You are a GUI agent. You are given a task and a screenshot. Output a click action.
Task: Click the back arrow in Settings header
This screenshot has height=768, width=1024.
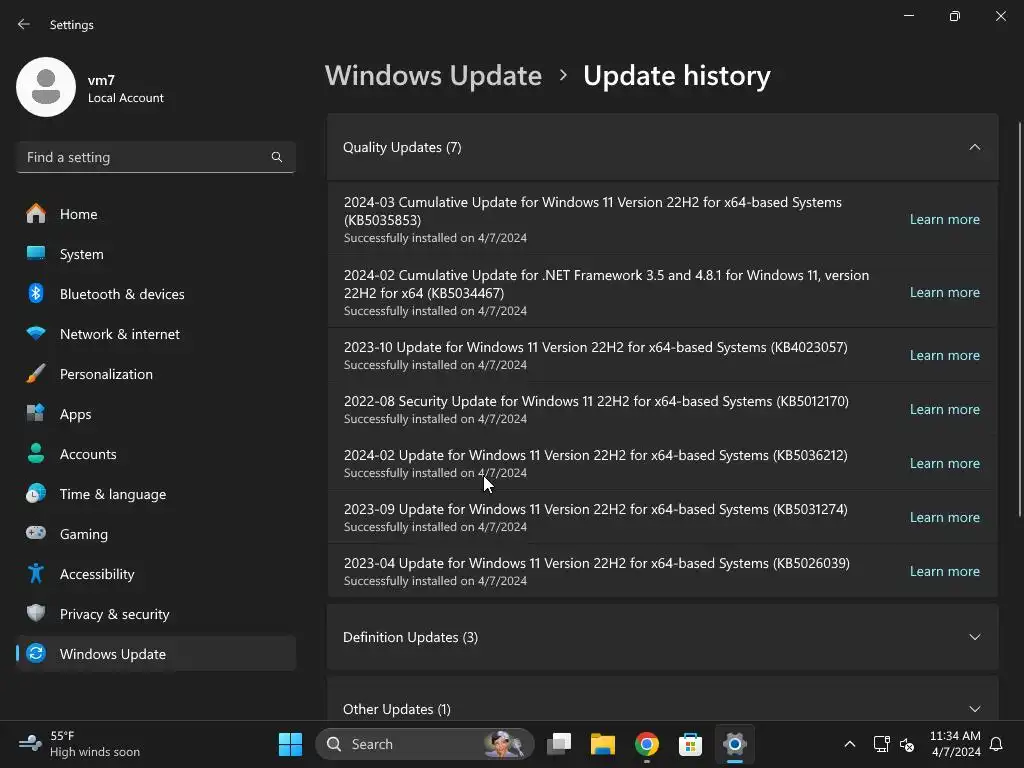[24, 24]
